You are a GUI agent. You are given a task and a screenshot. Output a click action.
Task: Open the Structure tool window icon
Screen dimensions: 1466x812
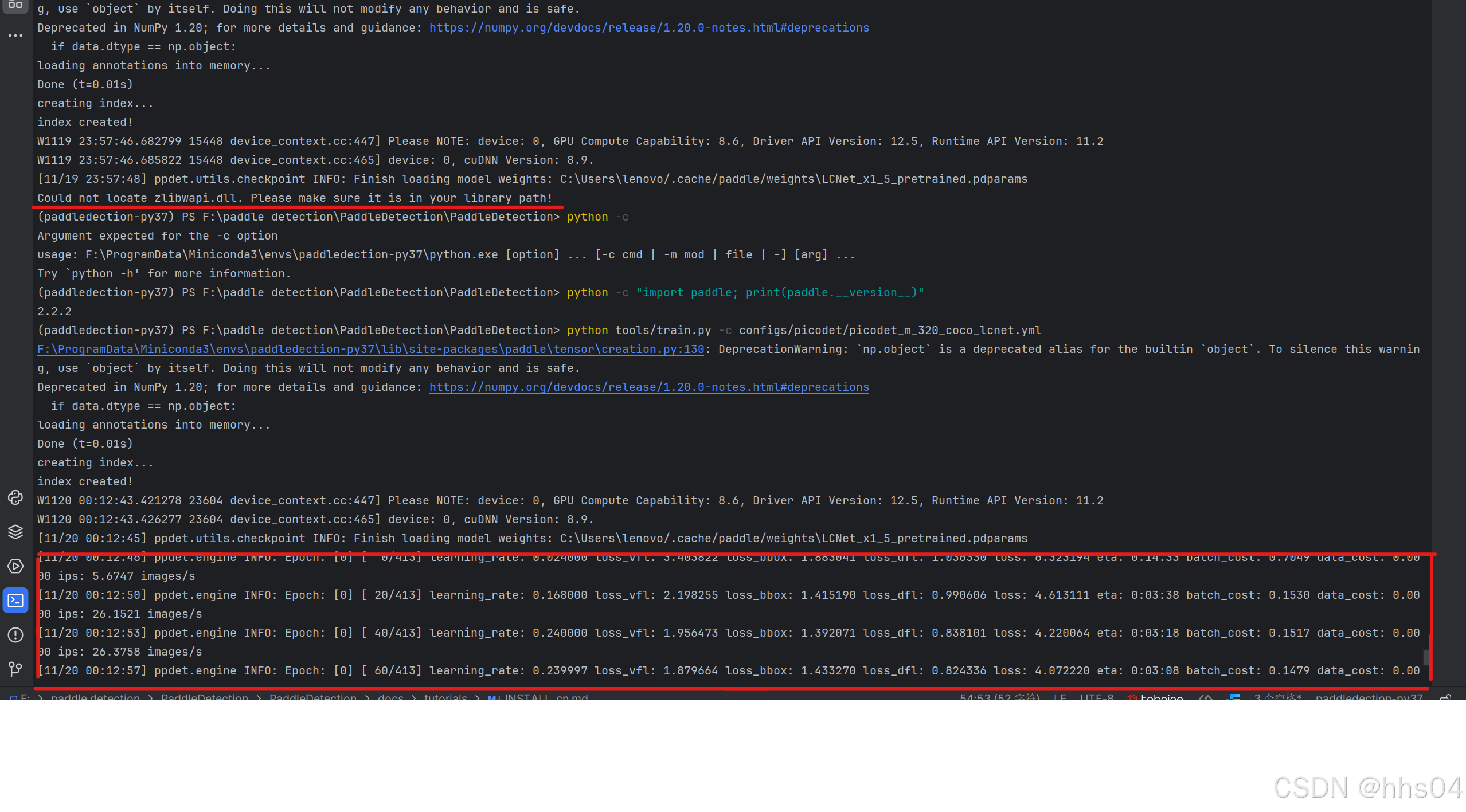click(15, 5)
